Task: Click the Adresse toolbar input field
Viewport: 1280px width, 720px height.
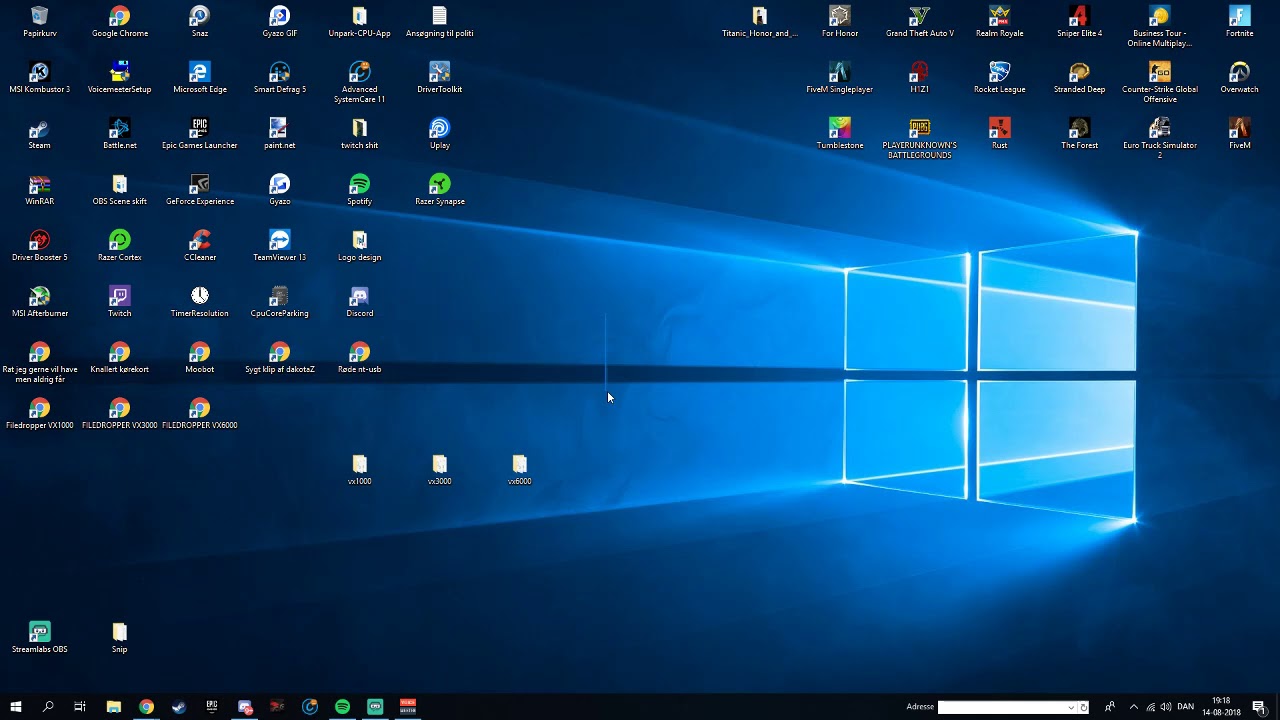Action: click(1003, 707)
